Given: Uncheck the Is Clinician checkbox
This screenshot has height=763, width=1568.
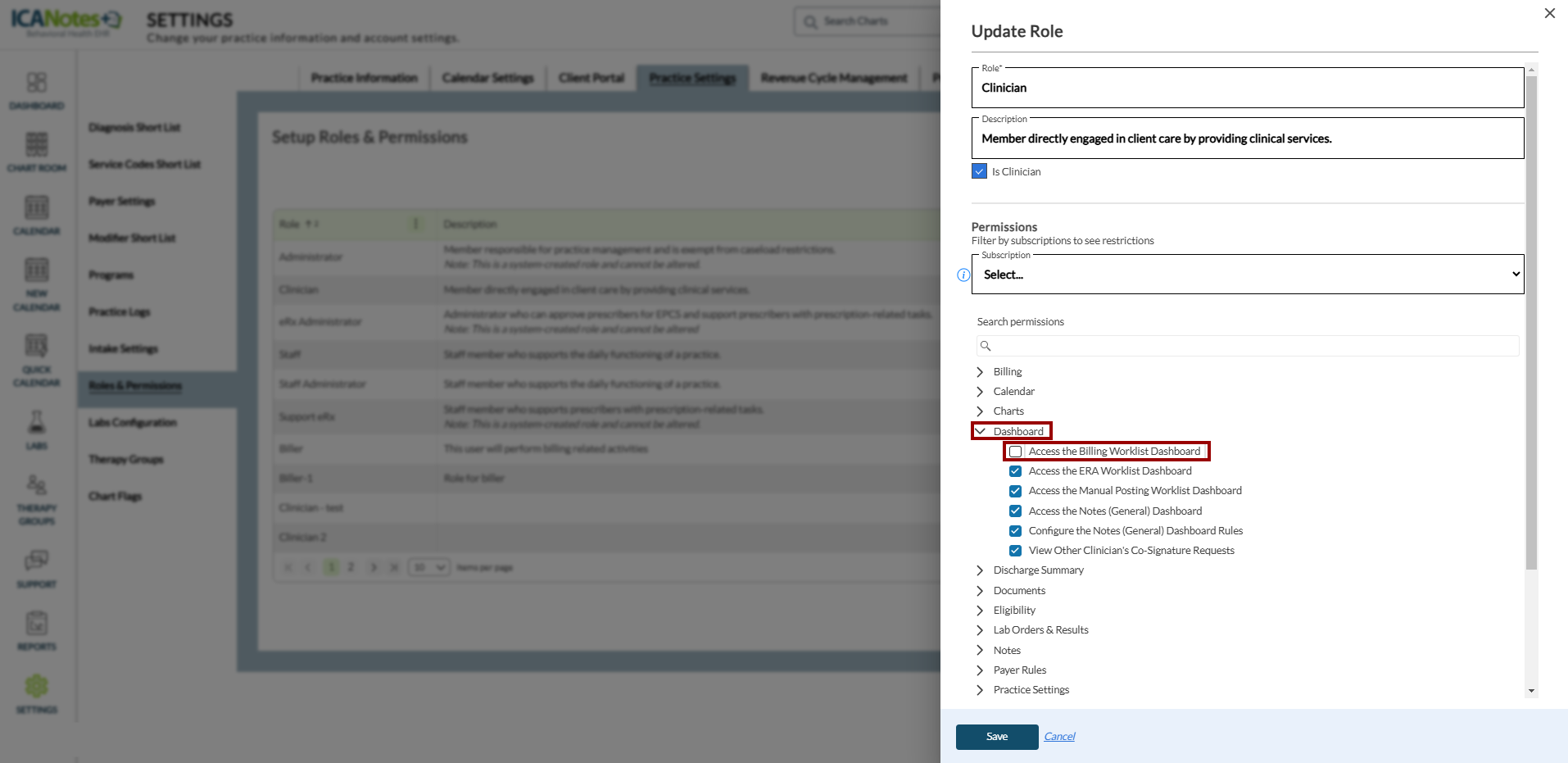Looking at the screenshot, I should 979,171.
